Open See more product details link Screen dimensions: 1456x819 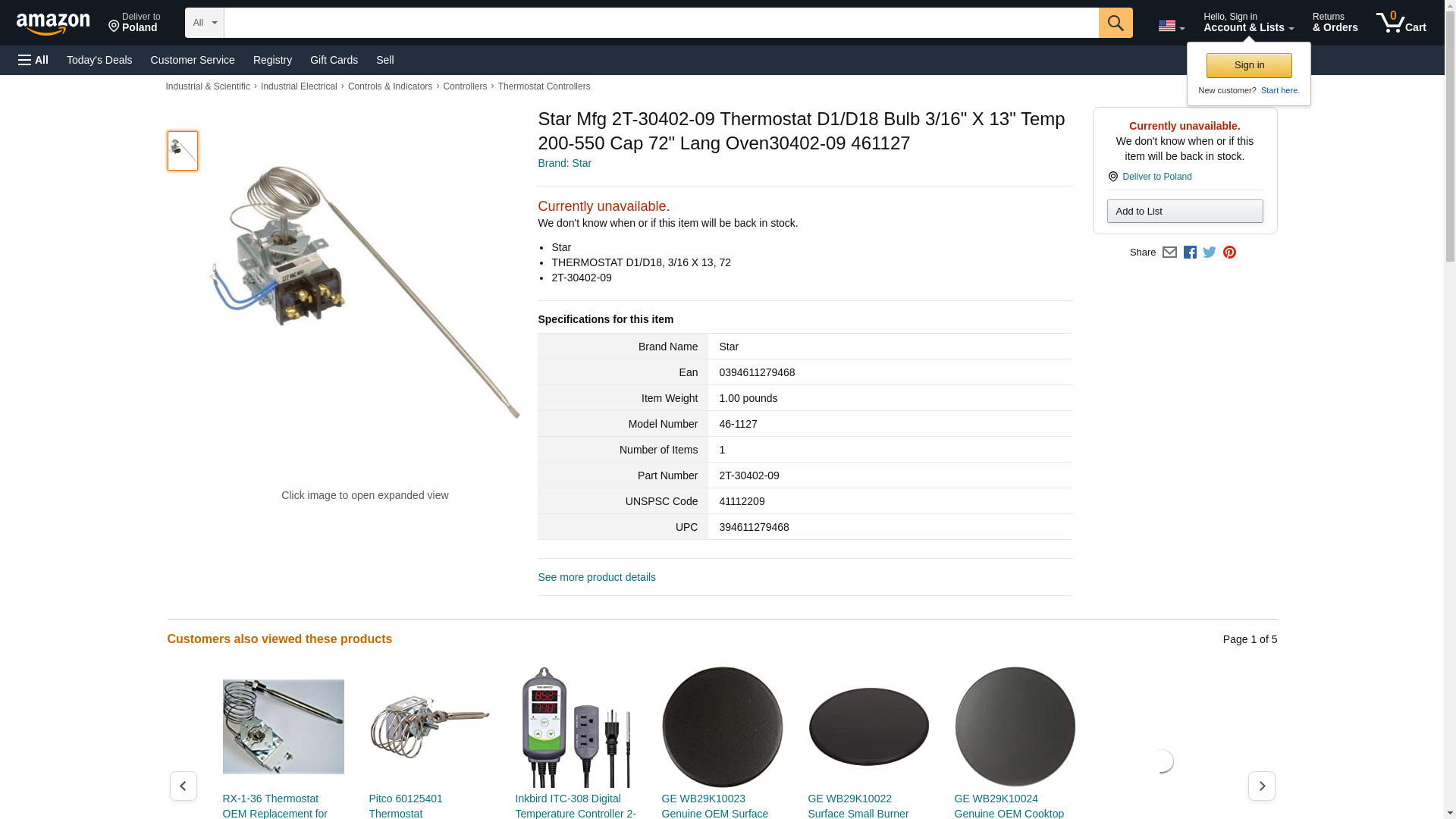597,577
